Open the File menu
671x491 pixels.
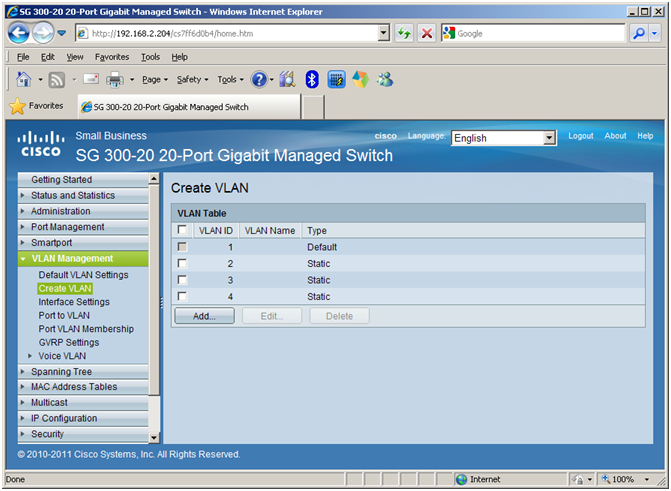point(23,57)
